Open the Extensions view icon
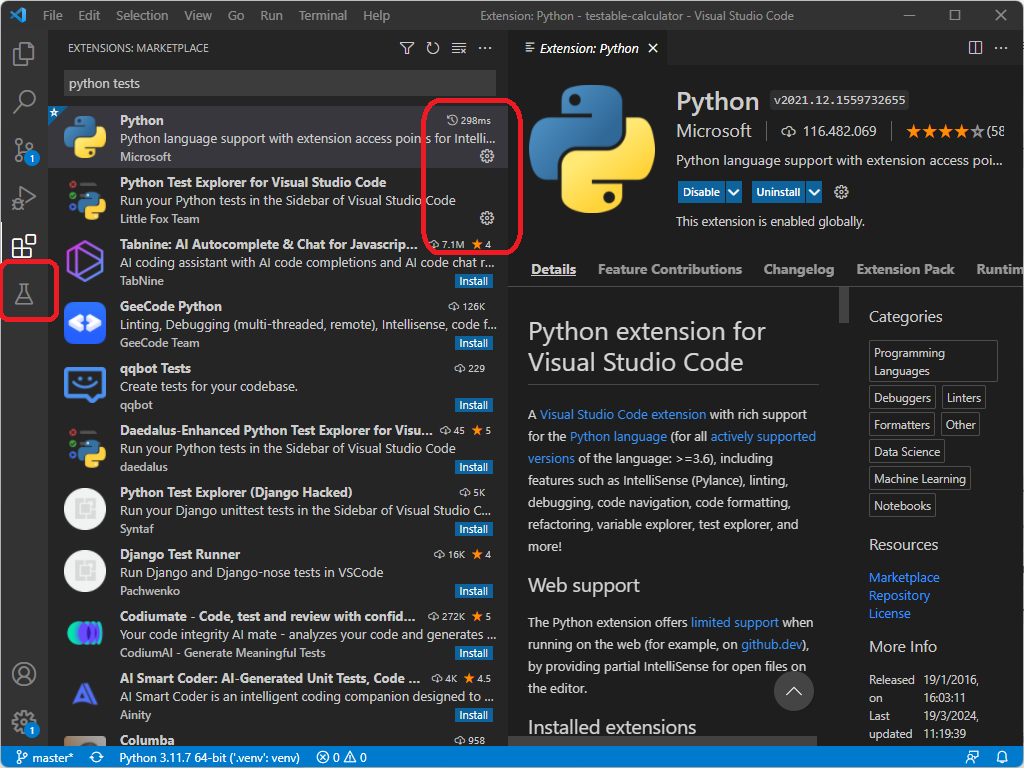 (x=24, y=246)
